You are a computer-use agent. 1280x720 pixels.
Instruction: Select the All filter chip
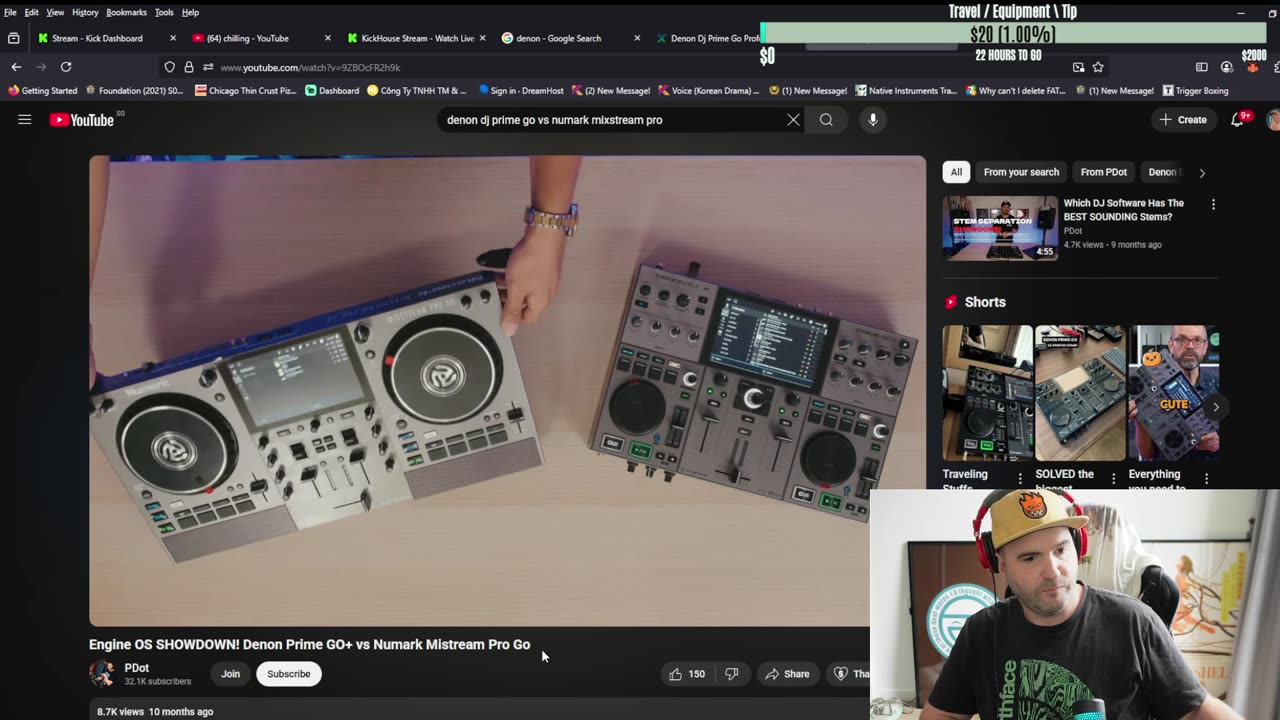[x=956, y=172]
